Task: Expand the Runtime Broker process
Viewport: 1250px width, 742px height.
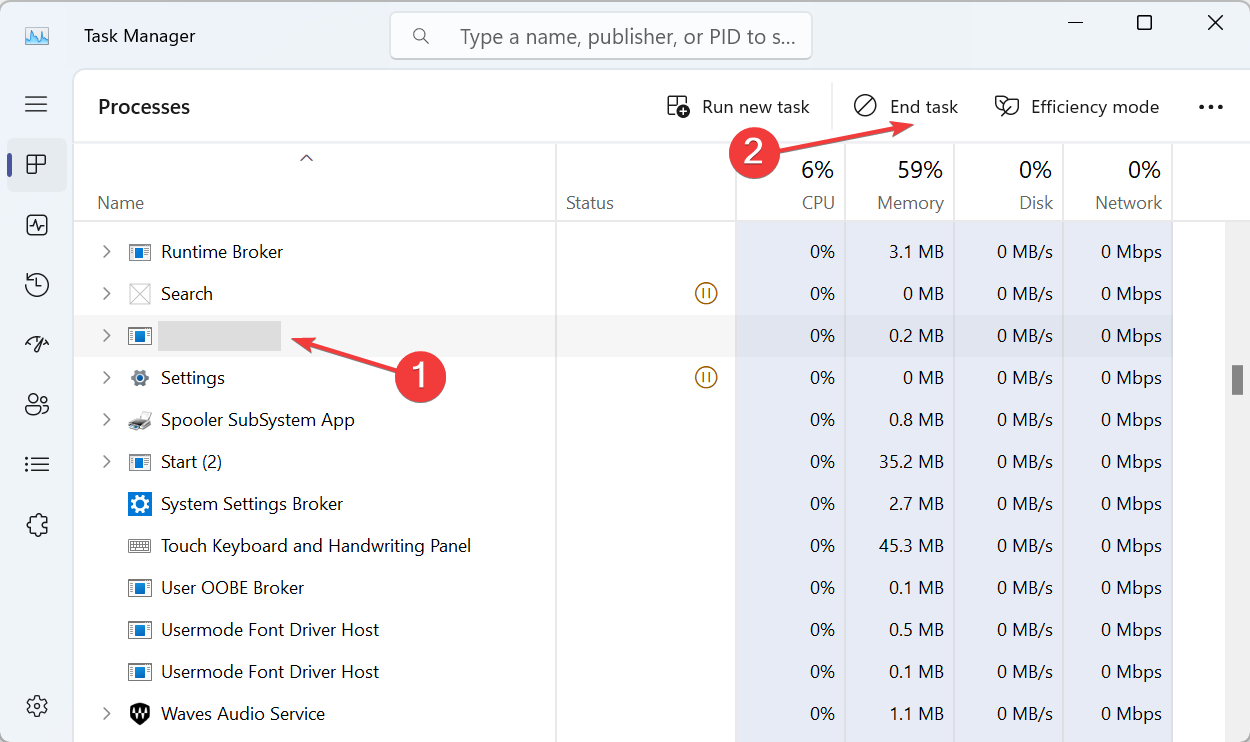Action: pyautogui.click(x=106, y=252)
